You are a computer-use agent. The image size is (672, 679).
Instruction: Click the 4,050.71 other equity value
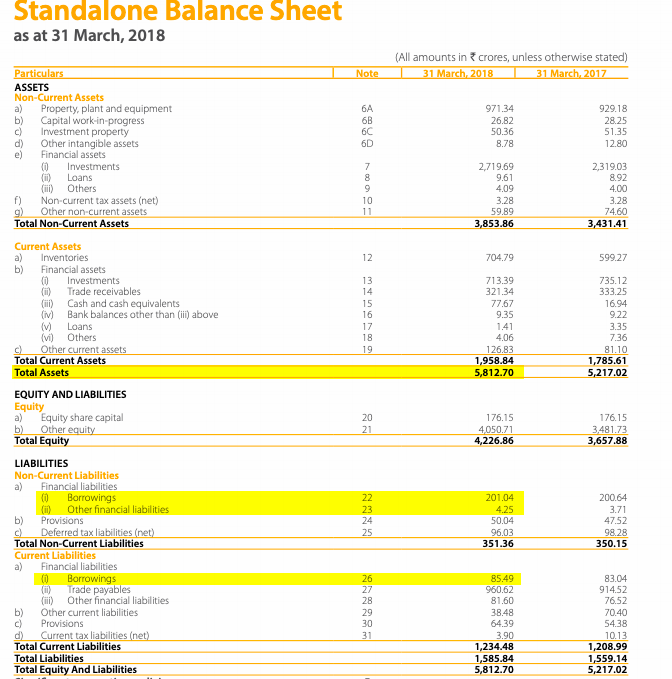click(x=496, y=430)
